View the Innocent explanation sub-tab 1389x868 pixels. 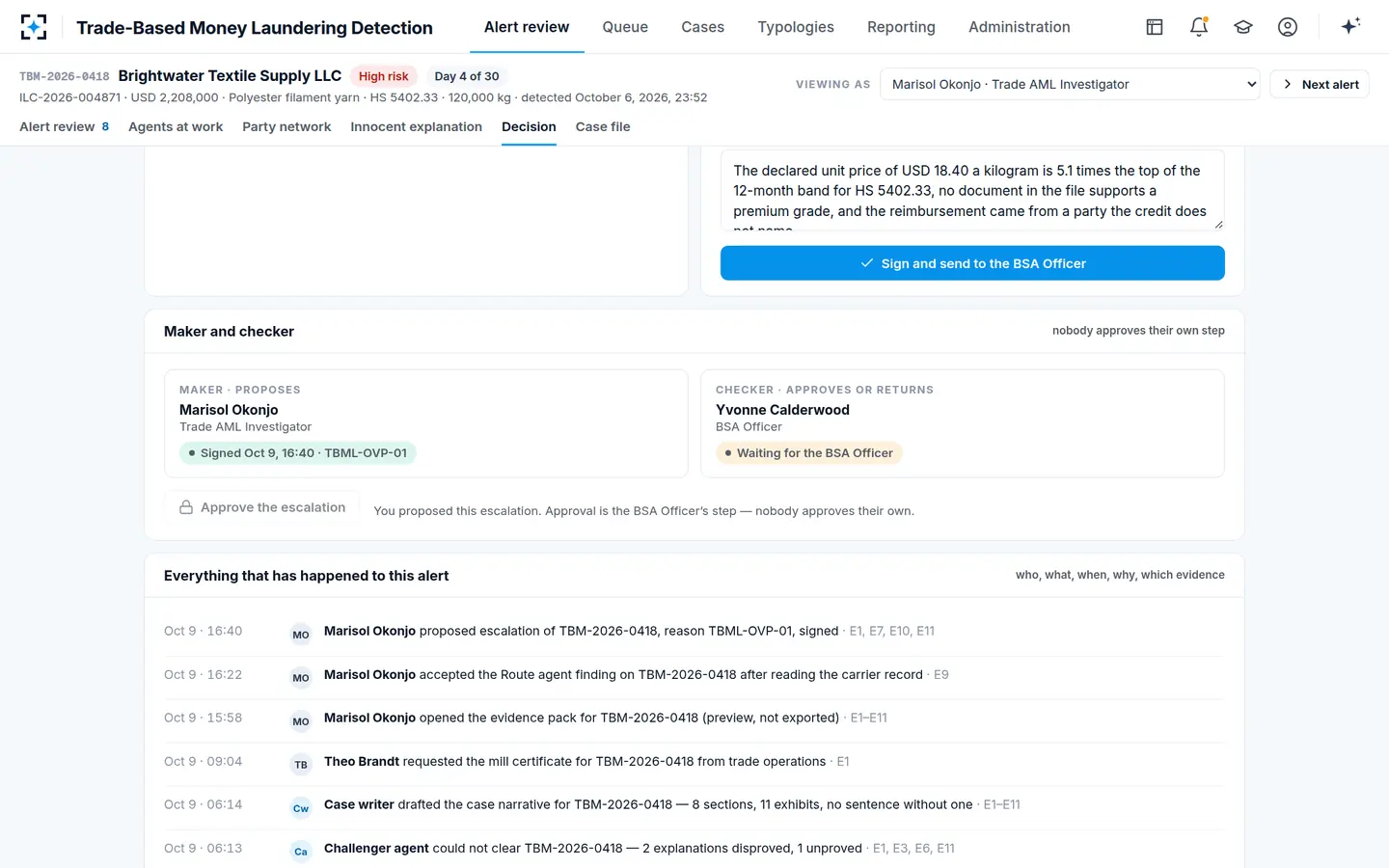pos(416,126)
